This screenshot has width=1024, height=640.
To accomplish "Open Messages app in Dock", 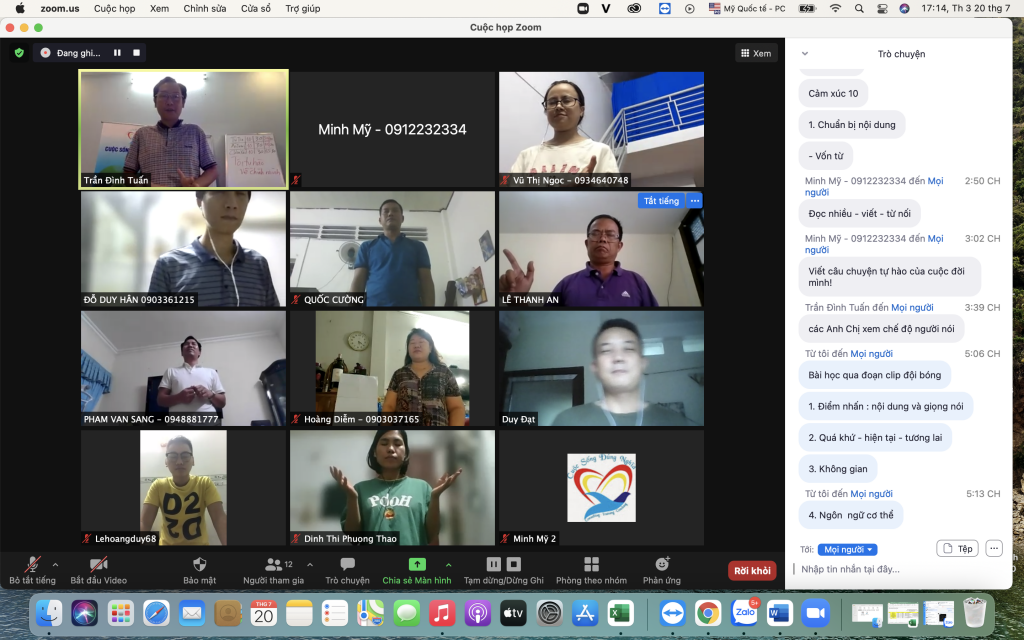I will click(x=406, y=613).
